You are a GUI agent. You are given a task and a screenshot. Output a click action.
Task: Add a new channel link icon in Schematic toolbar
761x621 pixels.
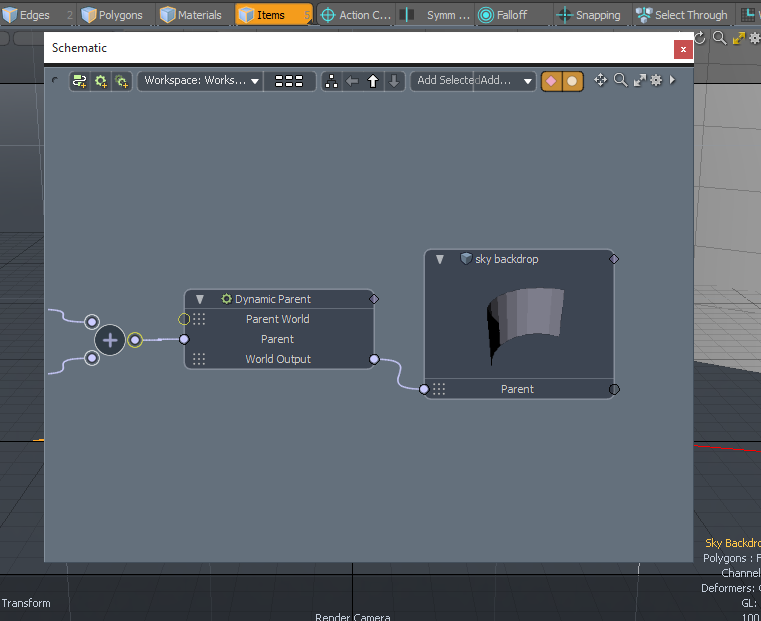point(80,81)
